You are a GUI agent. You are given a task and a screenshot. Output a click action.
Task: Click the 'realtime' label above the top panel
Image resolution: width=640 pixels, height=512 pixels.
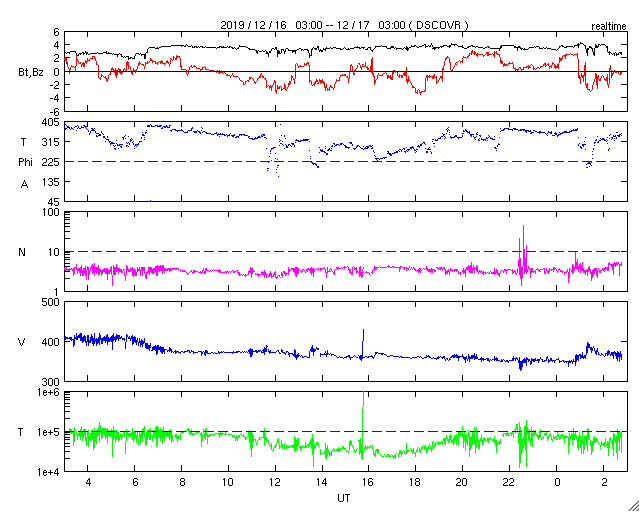609,27
